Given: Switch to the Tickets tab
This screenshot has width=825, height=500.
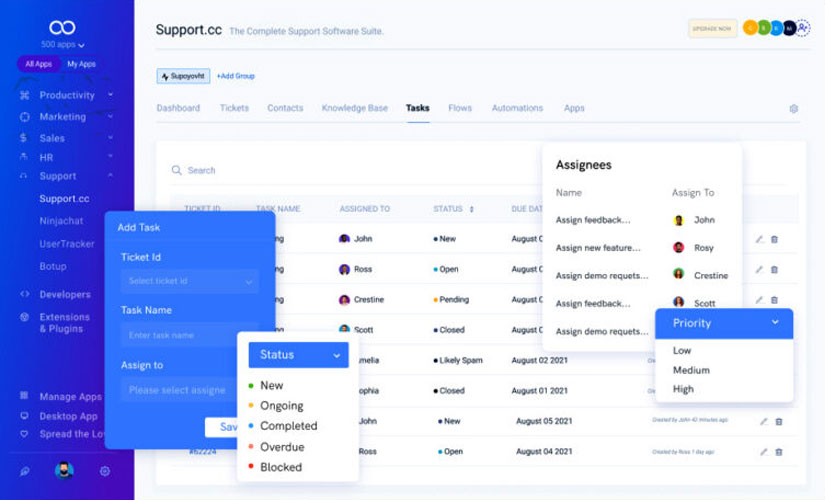Looking at the screenshot, I should [234, 108].
